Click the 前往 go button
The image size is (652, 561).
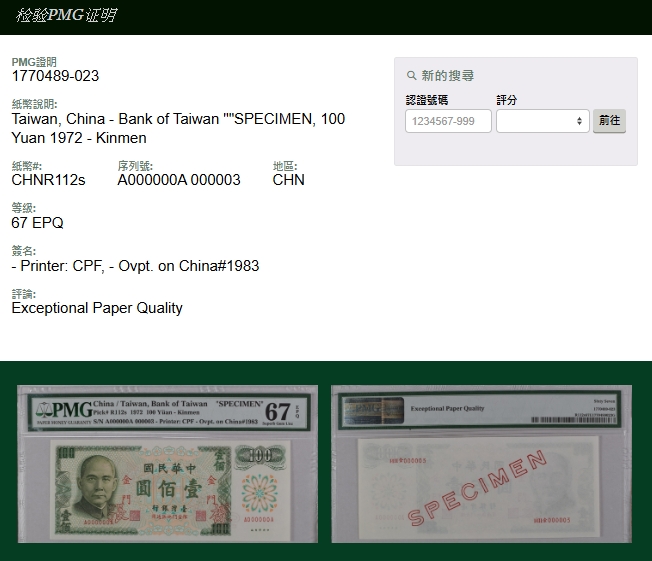609,121
